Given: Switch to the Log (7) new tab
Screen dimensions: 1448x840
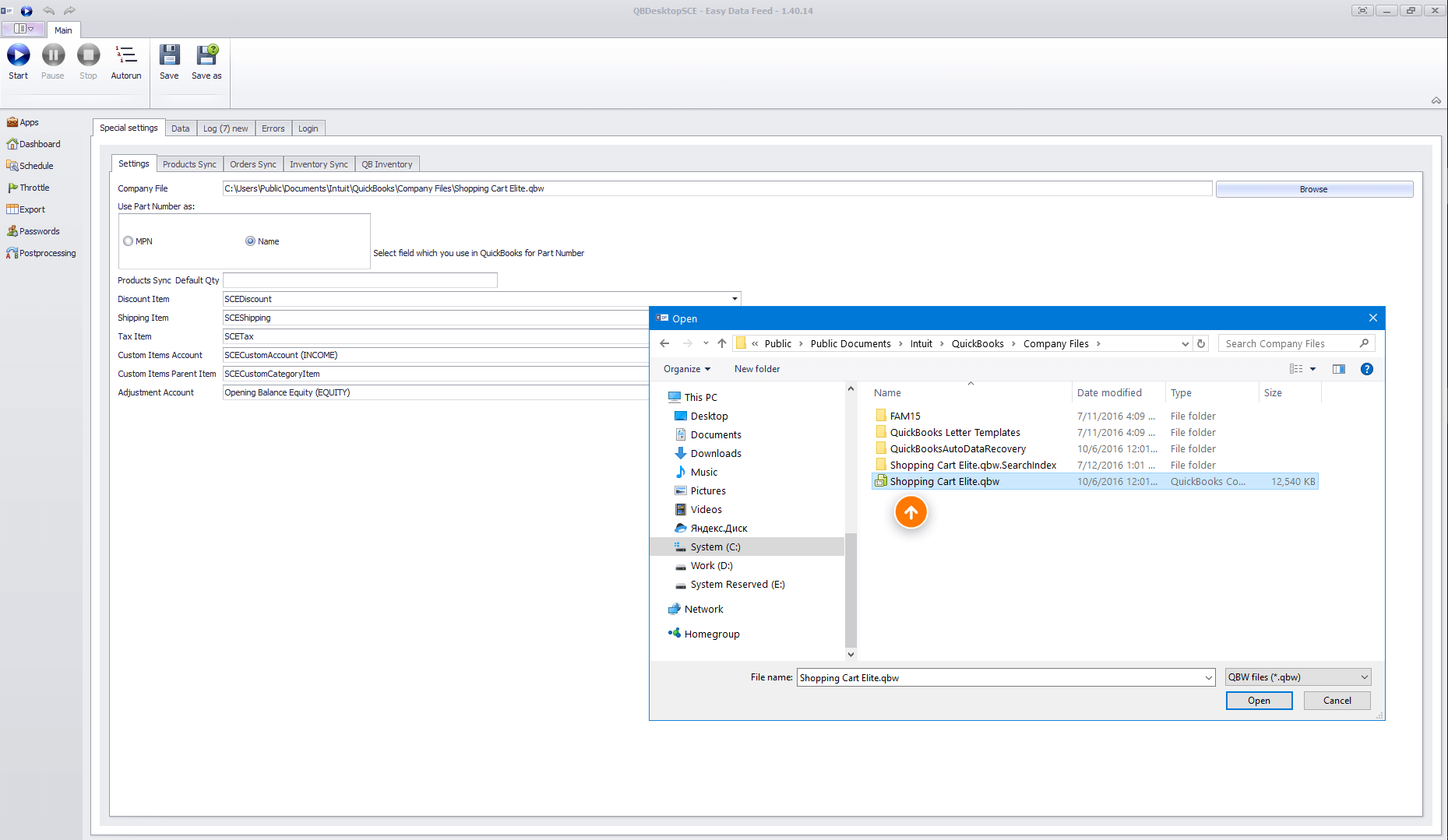Looking at the screenshot, I should (x=225, y=128).
